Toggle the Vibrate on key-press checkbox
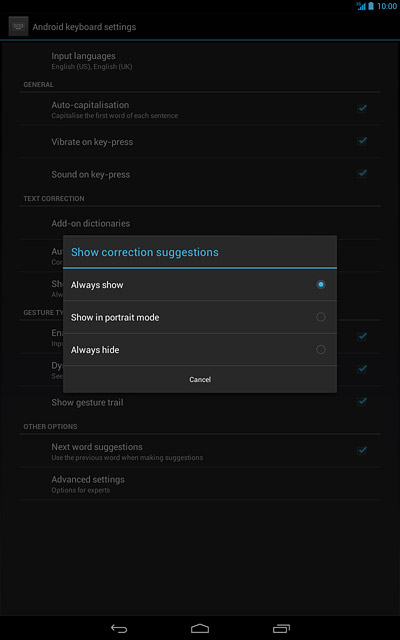Screen dimensions: 400x640 (x=362, y=141)
